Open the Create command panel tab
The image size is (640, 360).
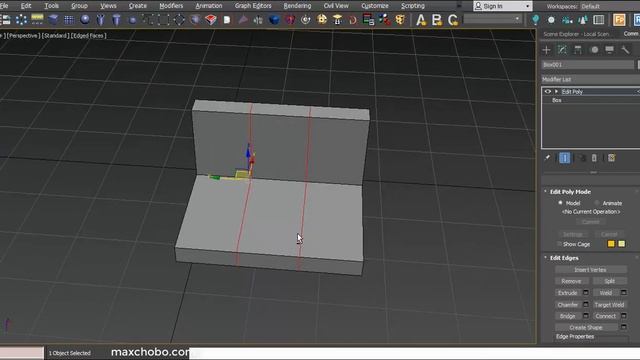(x=547, y=50)
